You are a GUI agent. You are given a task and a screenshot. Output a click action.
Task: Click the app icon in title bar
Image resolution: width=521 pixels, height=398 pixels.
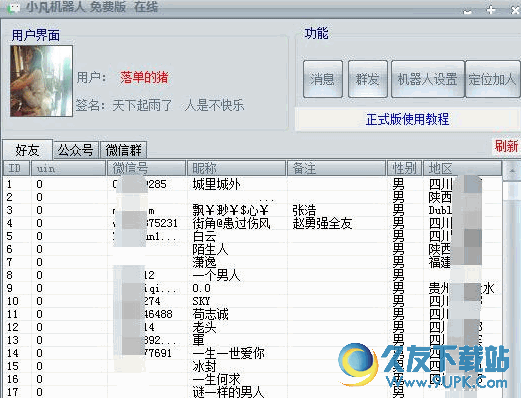point(13,8)
